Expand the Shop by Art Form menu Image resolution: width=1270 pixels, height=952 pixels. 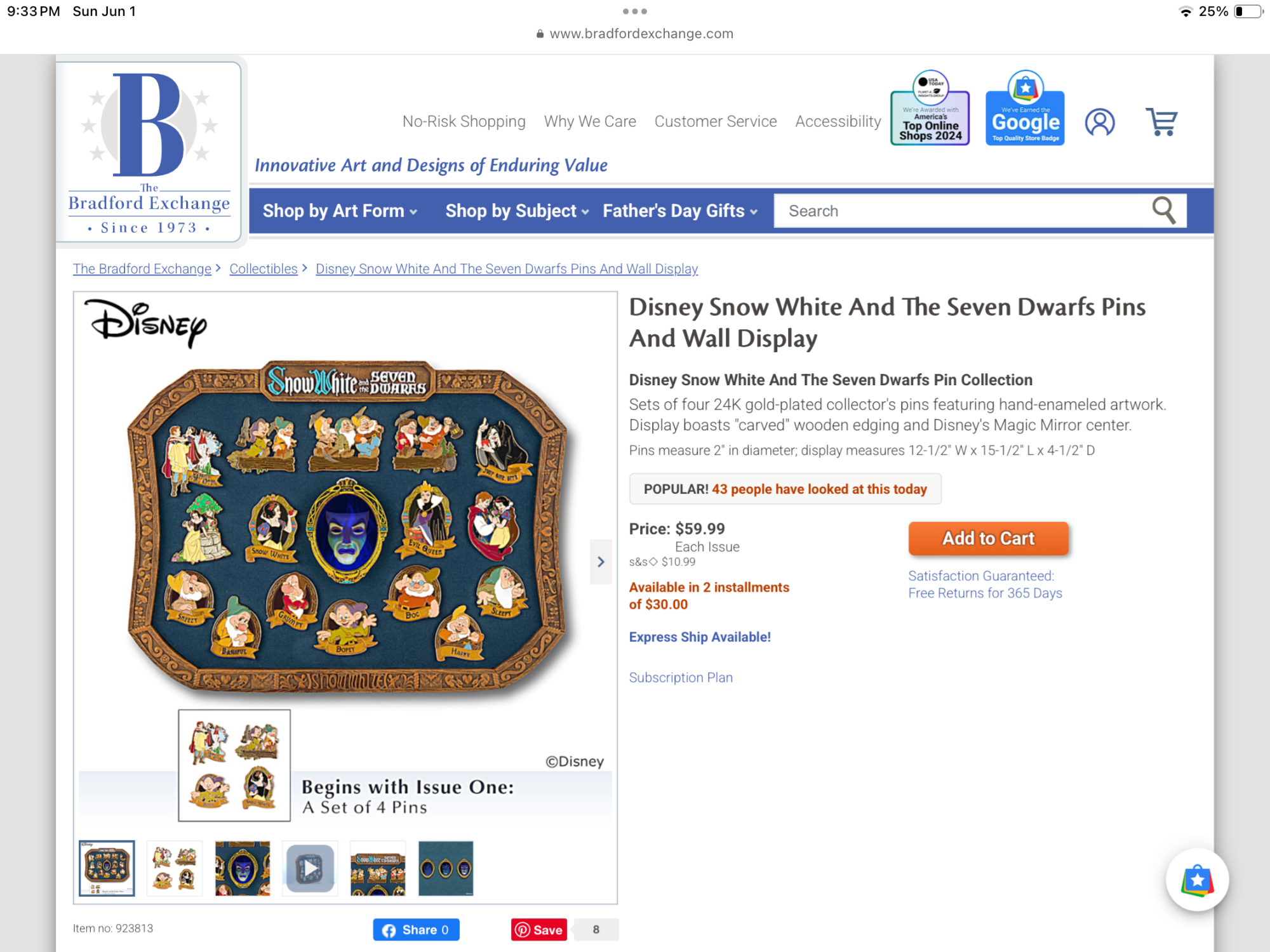pos(340,211)
